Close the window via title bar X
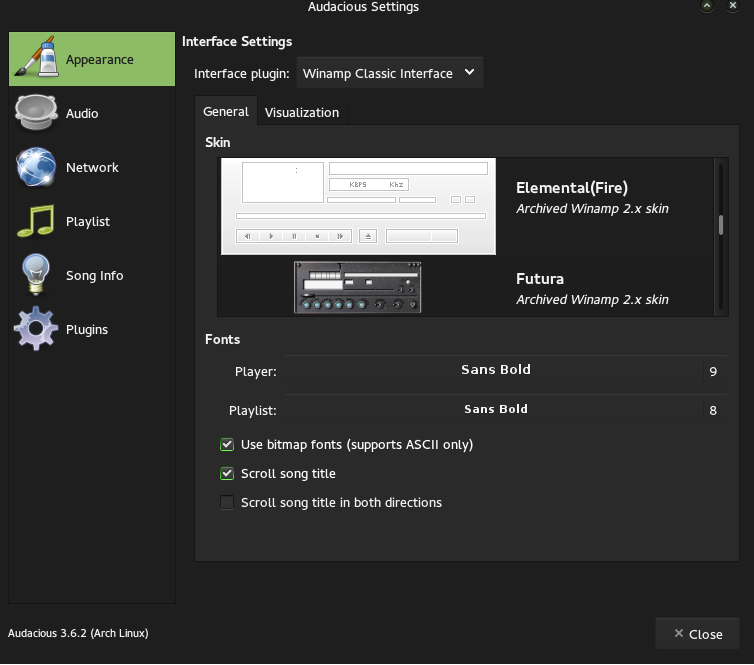 pyautogui.click(x=732, y=6)
